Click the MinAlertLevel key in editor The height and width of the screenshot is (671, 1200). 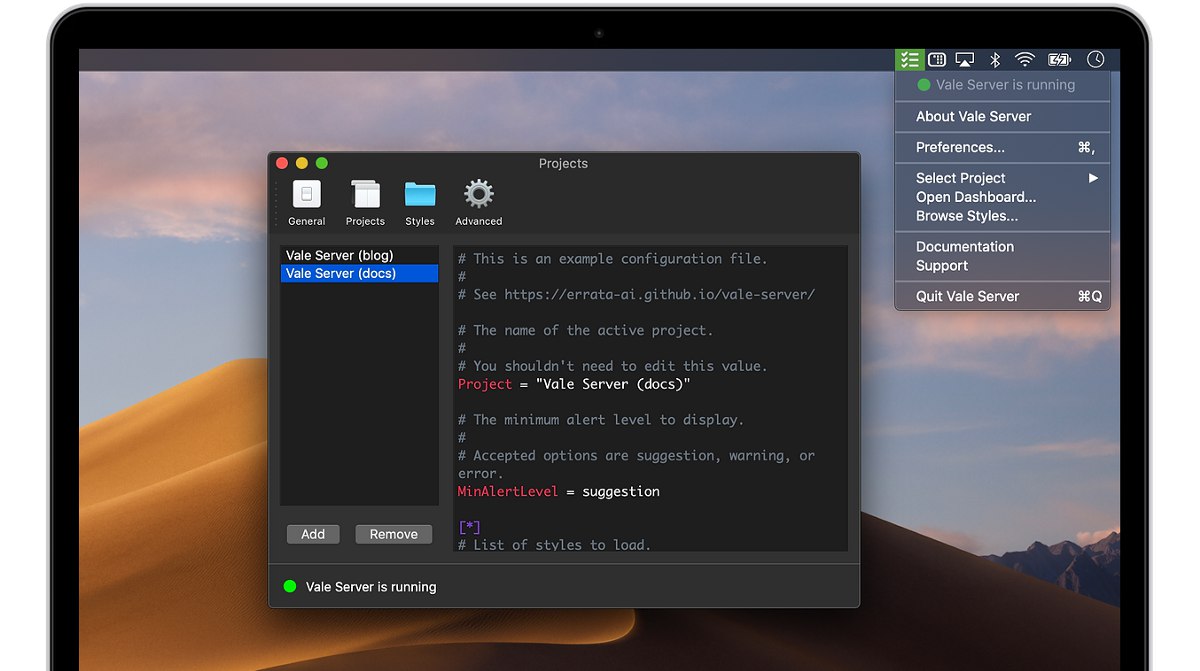(x=508, y=491)
